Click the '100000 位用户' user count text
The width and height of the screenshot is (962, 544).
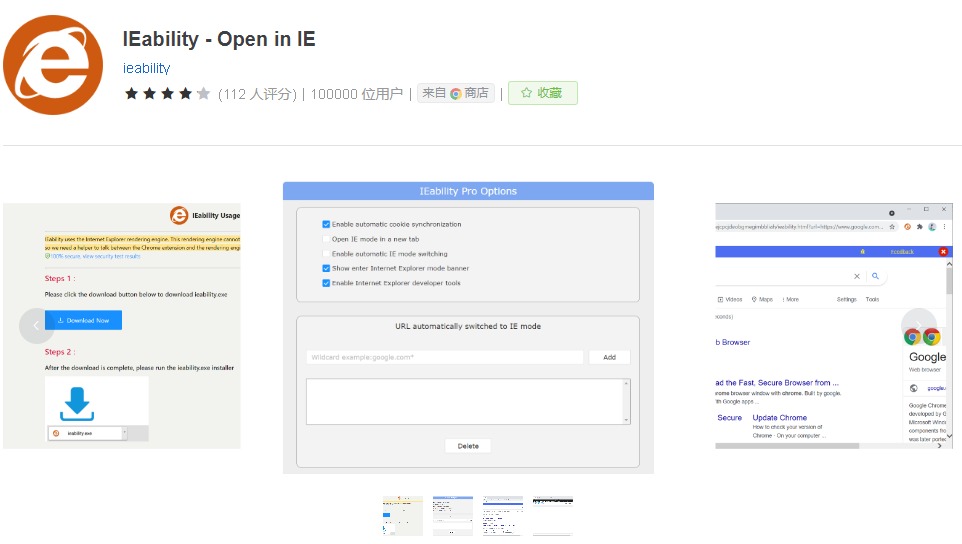point(356,94)
